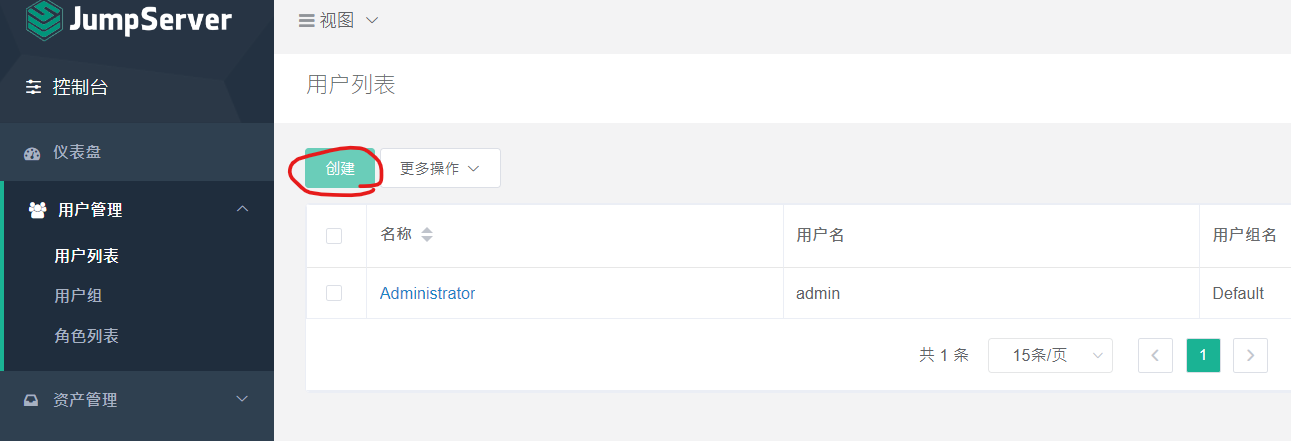Image resolution: width=1291 pixels, height=441 pixels.
Task: Collapse the 用户管理 section chevron
Action: pyautogui.click(x=241, y=209)
